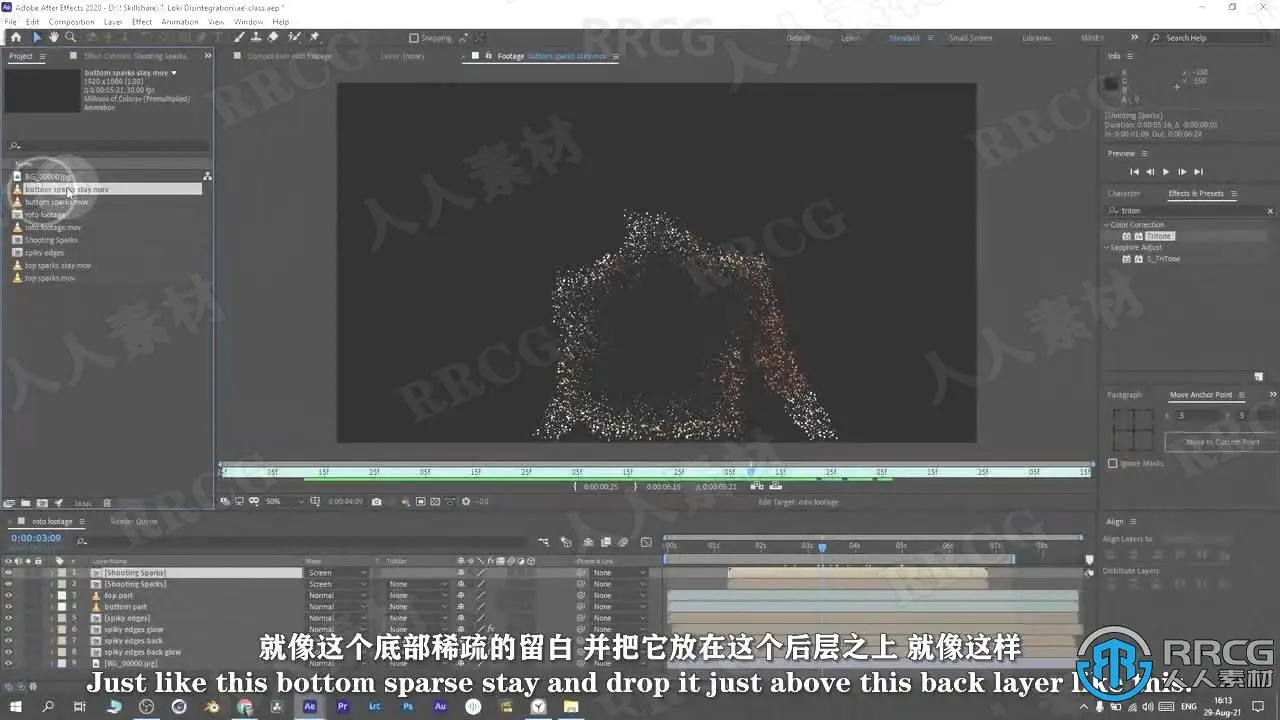Switch to the Character panel tab

(1124, 193)
